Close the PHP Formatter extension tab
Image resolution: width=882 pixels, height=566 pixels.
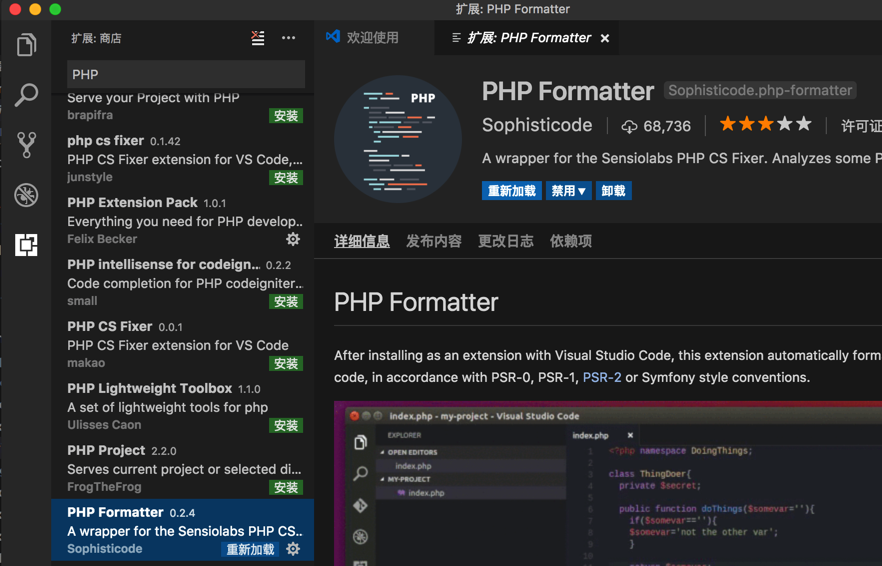pos(605,38)
